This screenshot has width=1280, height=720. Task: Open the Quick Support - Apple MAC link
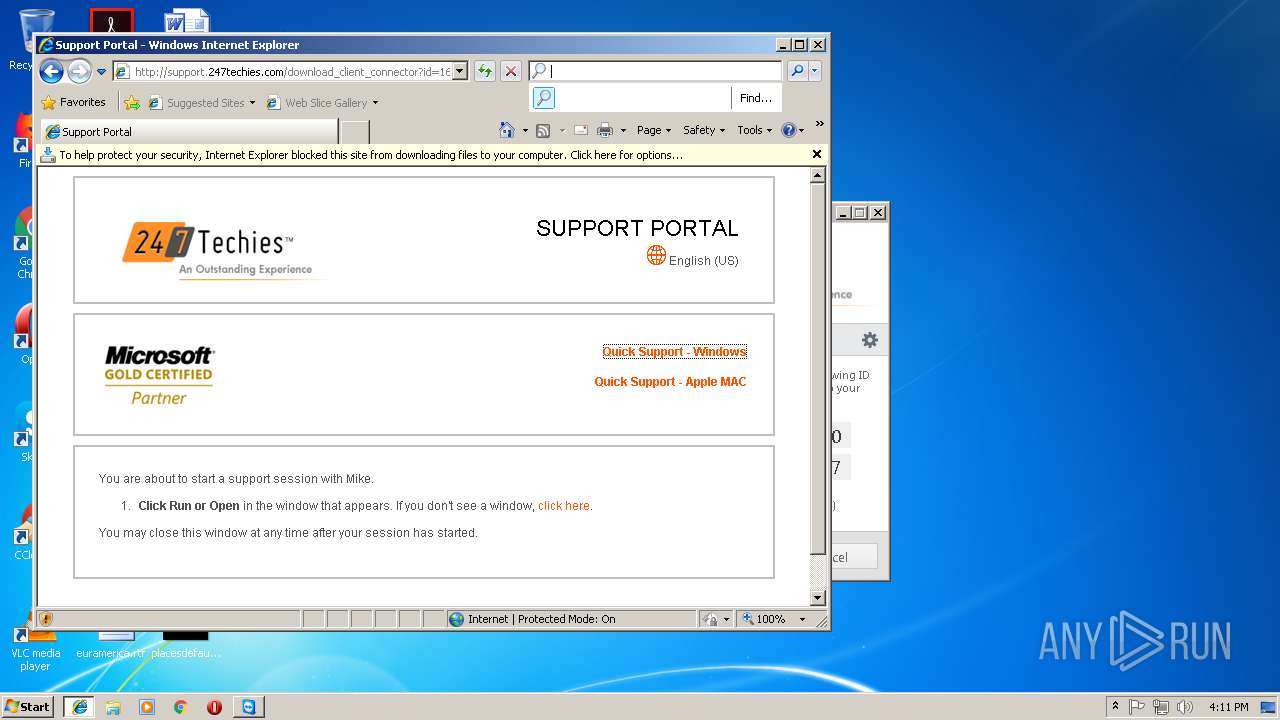(x=670, y=381)
